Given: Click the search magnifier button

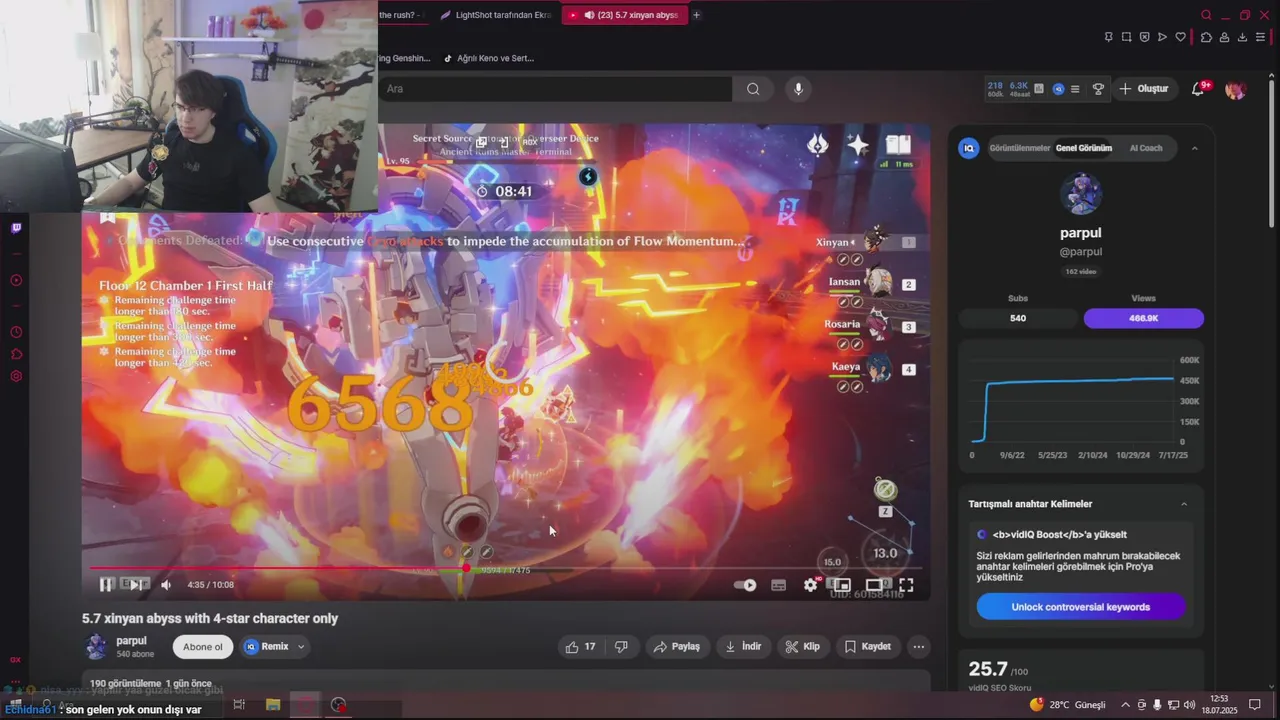Looking at the screenshot, I should coord(753,89).
